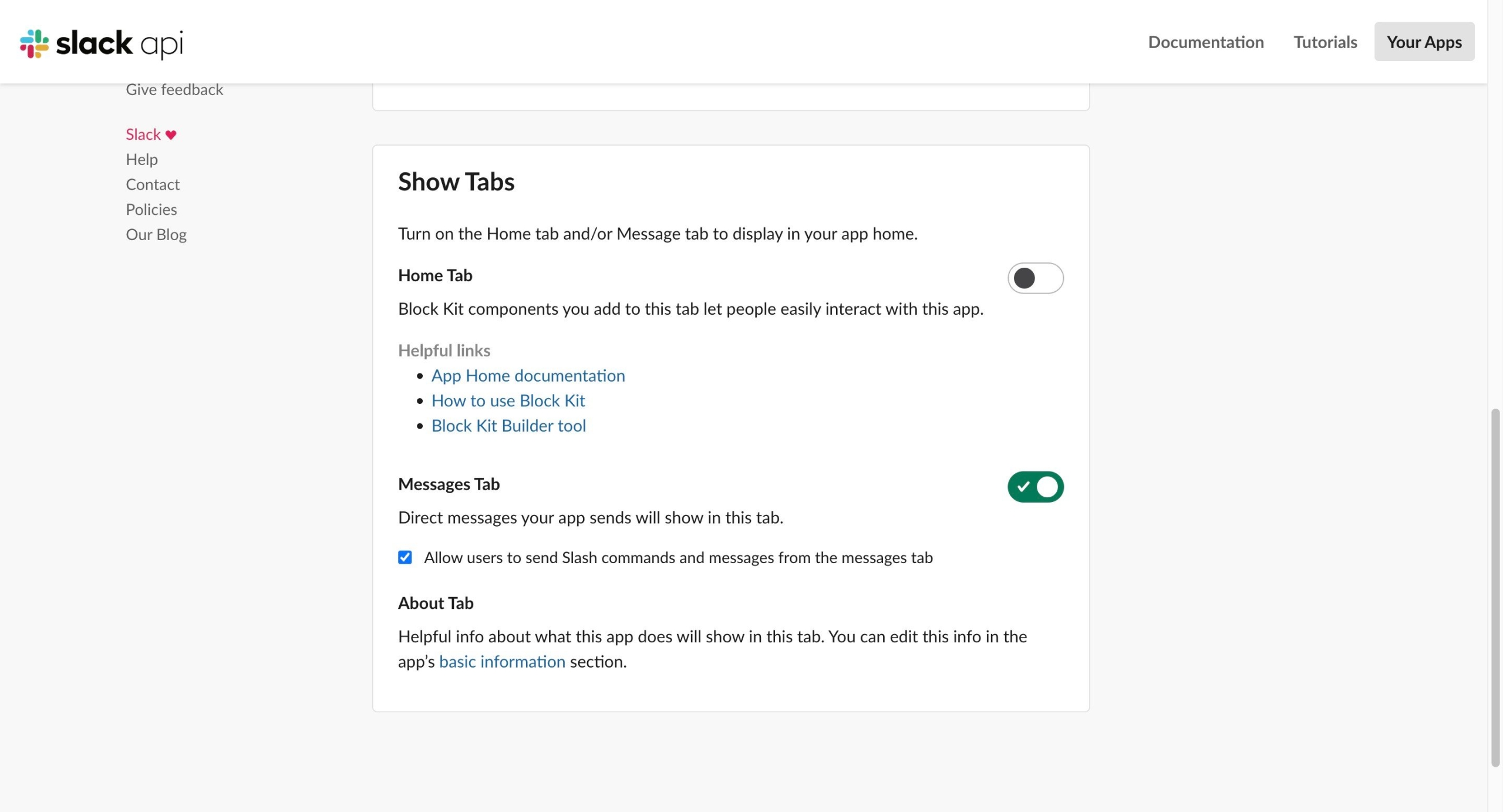The image size is (1503, 812).
Task: Click the Your Apps button
Action: [1424, 42]
